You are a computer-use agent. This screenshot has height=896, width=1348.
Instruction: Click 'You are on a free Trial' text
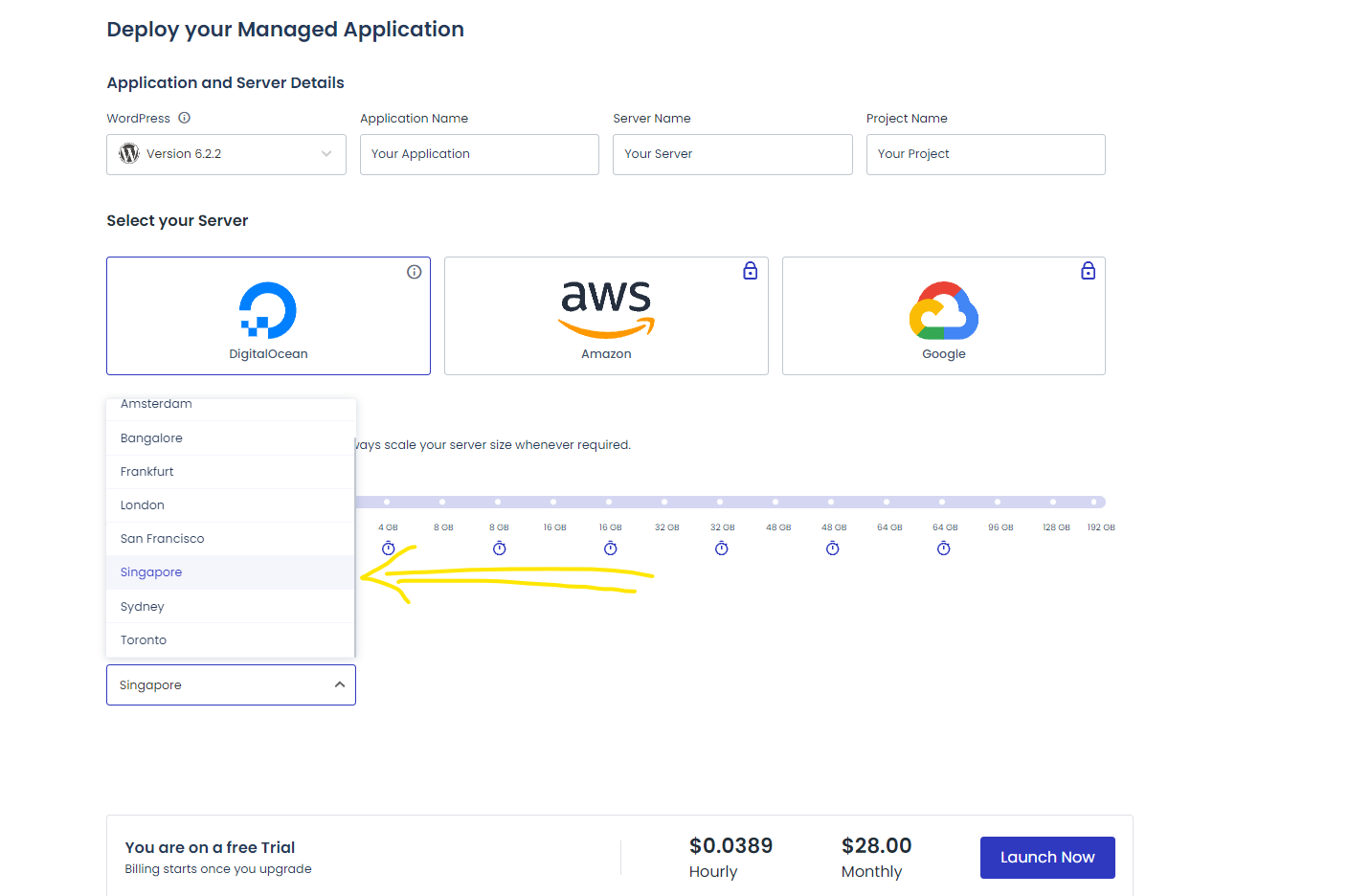(x=210, y=847)
